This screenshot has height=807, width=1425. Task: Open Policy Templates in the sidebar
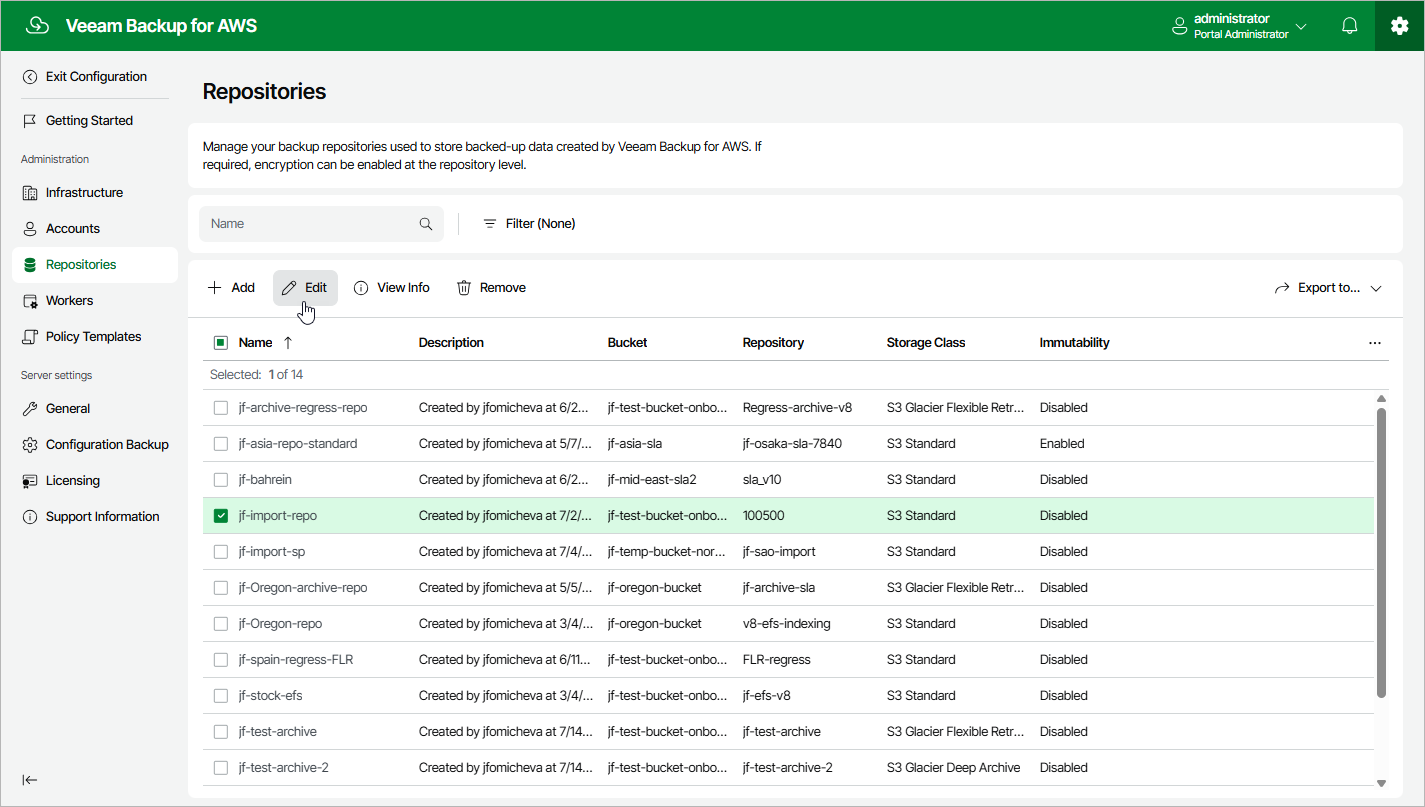[x=95, y=337]
